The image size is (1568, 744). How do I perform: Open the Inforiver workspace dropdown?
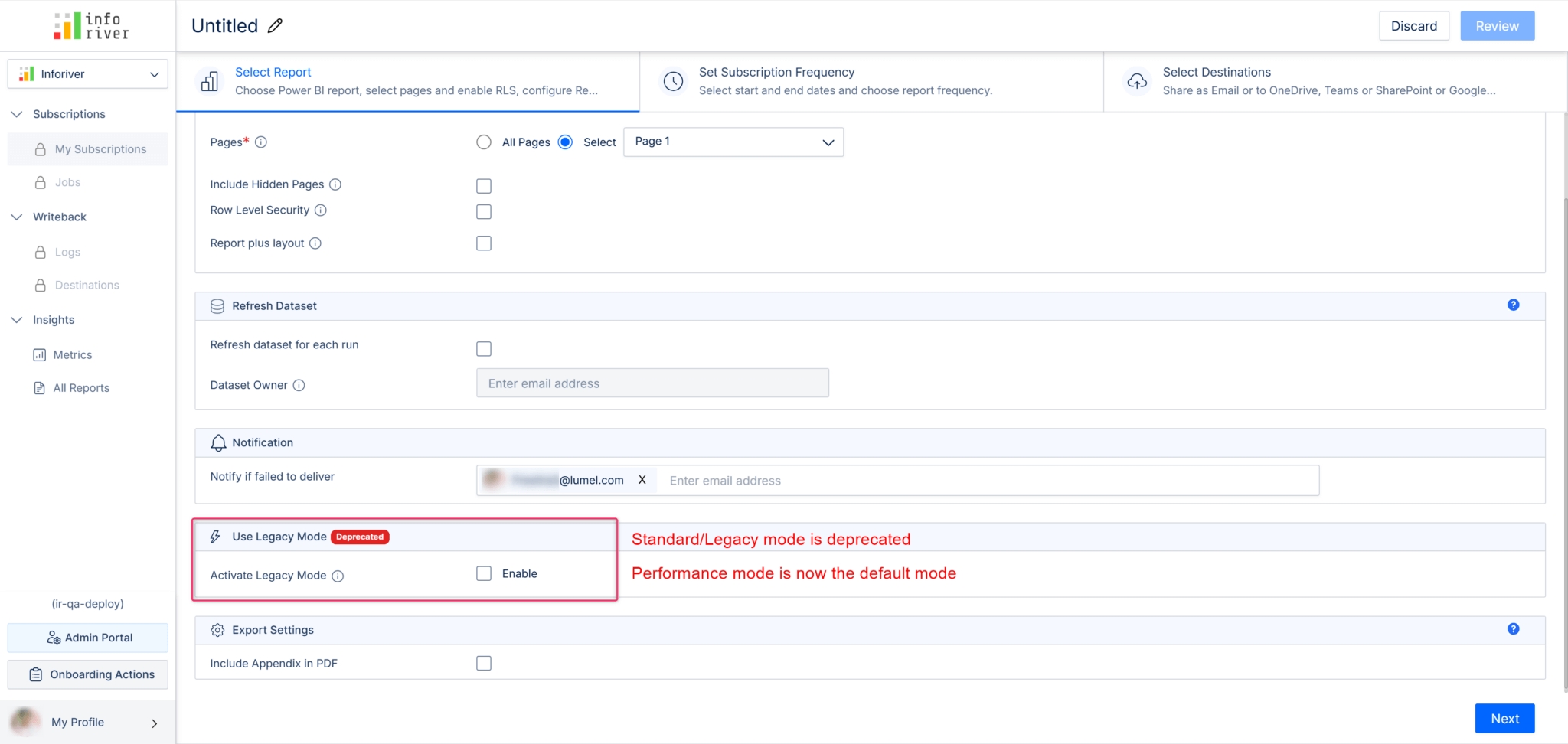click(88, 74)
